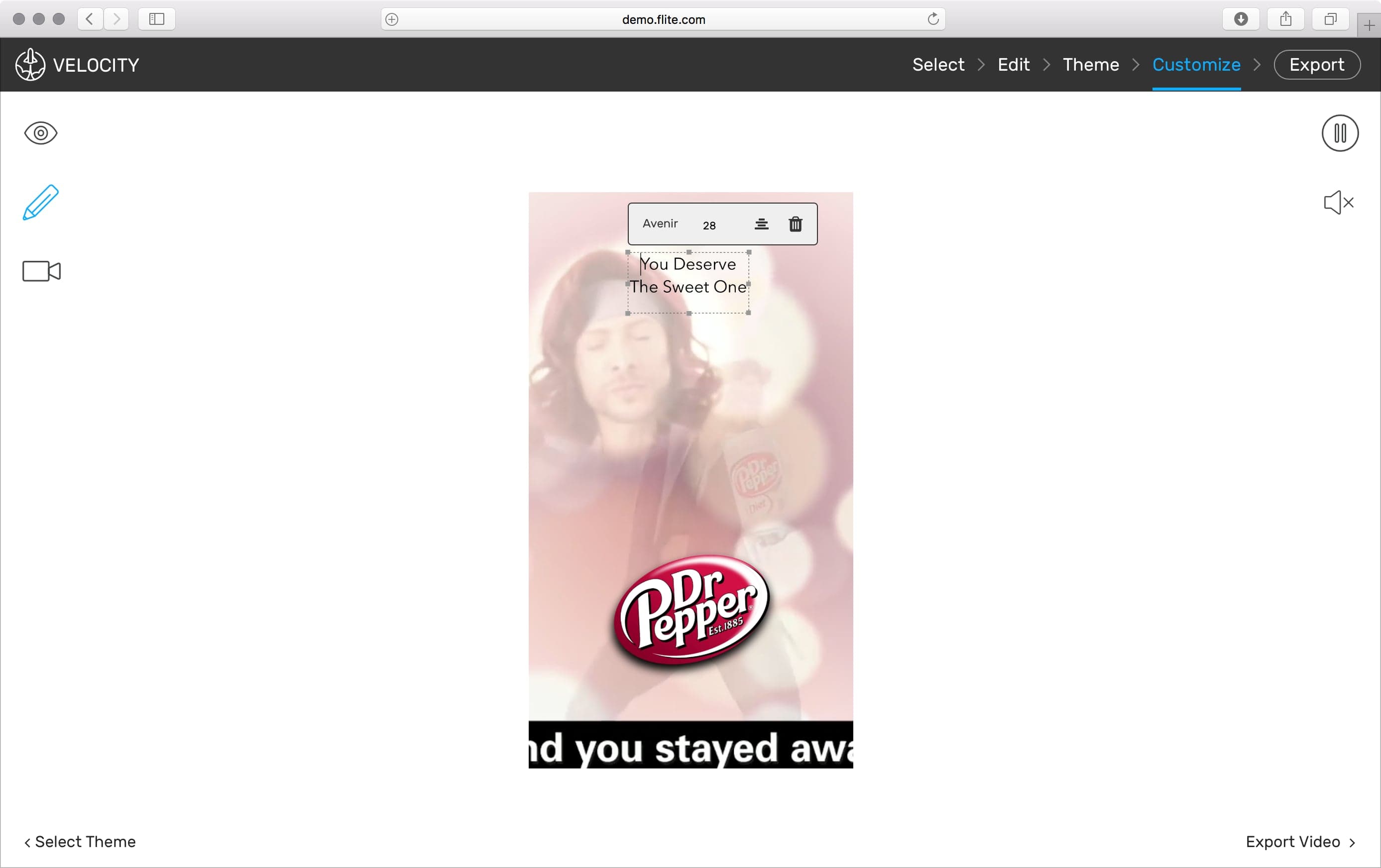Go to the Edit step
1381x868 pixels.
(x=1014, y=65)
